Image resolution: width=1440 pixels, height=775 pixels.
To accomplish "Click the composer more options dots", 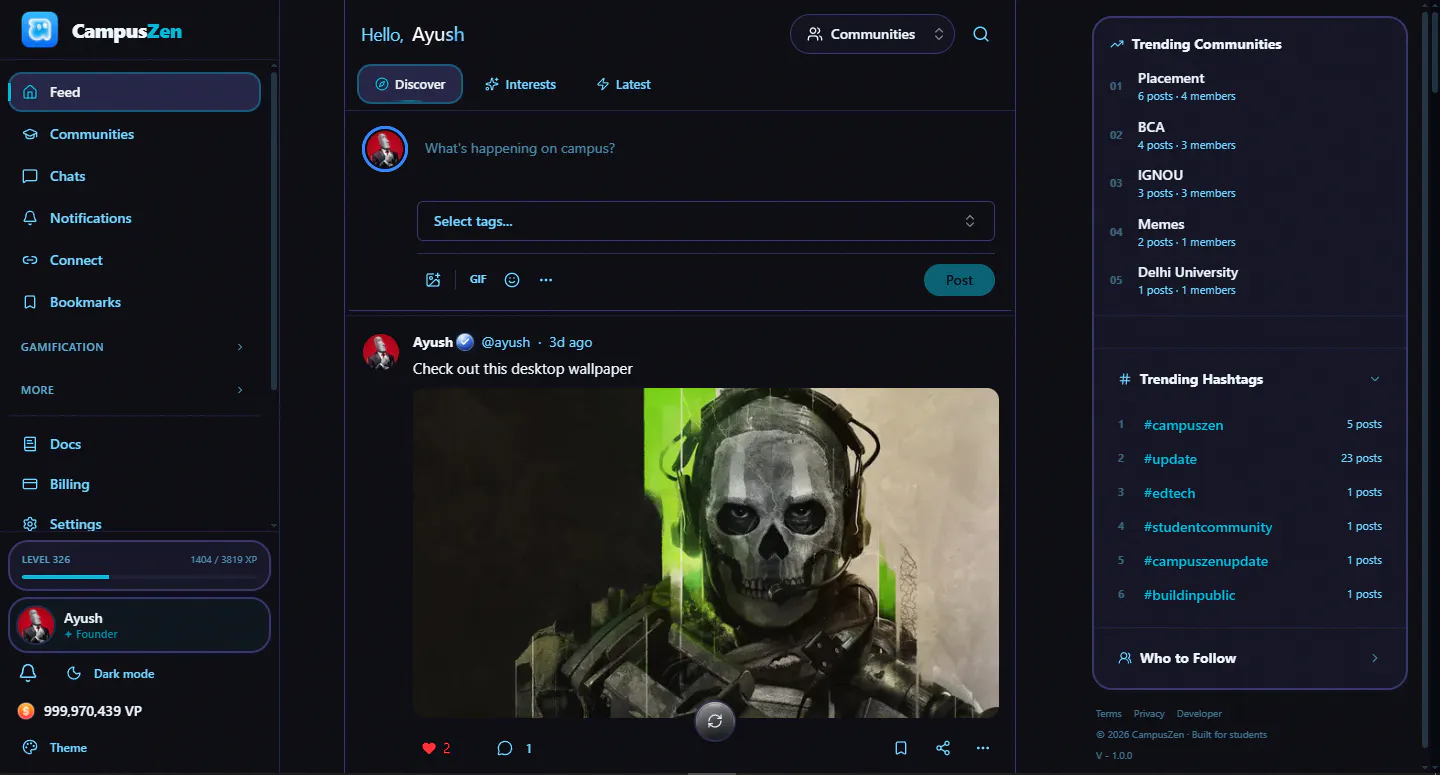I will tap(546, 280).
